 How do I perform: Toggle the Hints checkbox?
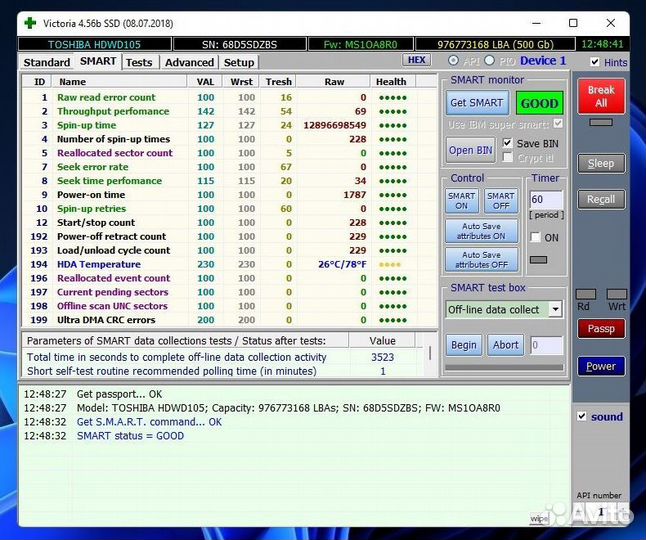pyautogui.click(x=595, y=62)
